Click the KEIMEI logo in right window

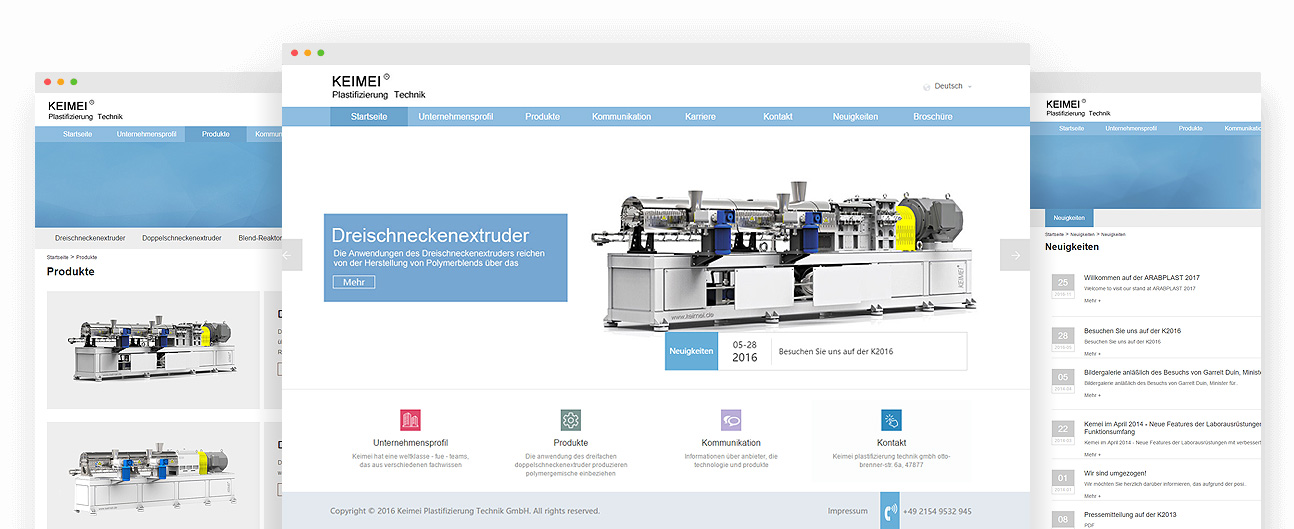click(1077, 107)
